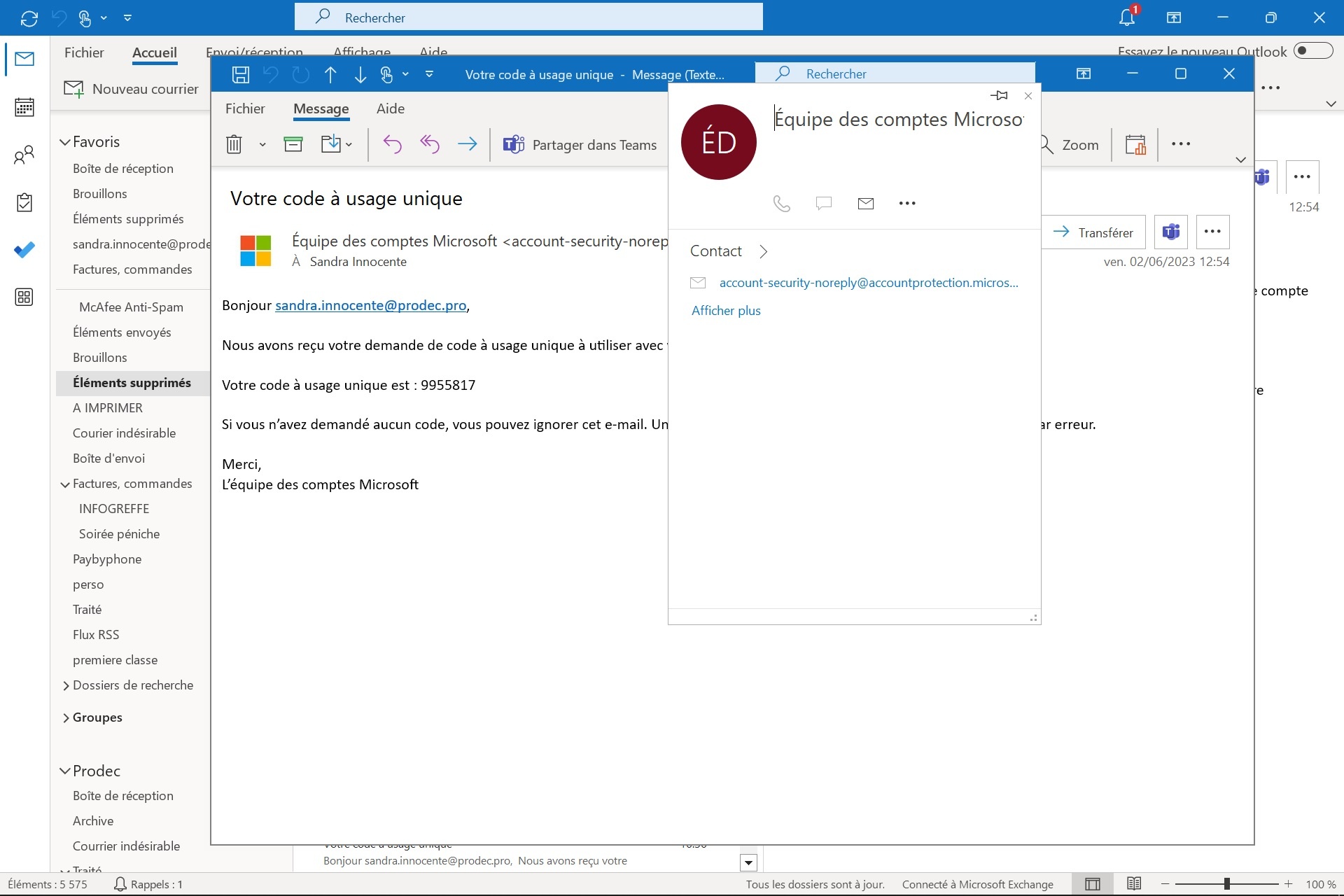Open the Aide tab in message window
The image size is (1344, 896).
click(390, 108)
